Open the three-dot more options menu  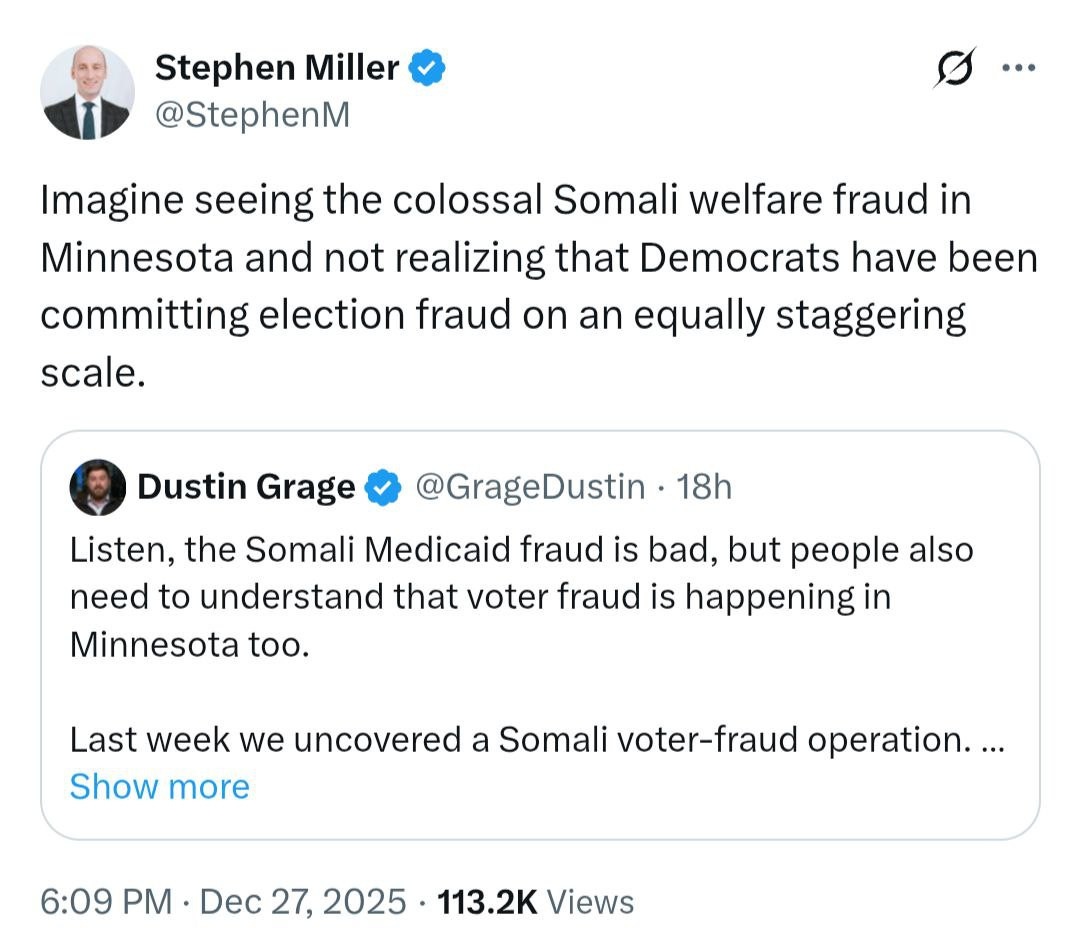point(1018,69)
